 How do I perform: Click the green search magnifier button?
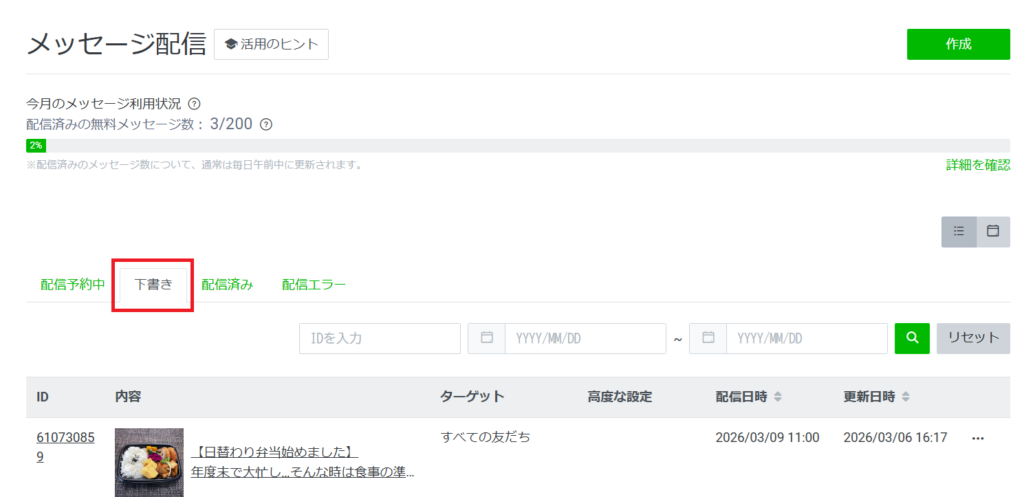point(911,338)
